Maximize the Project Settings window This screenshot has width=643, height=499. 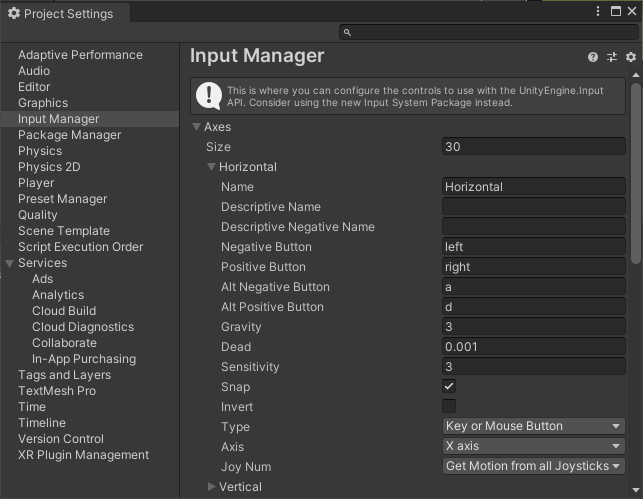[x=614, y=11]
